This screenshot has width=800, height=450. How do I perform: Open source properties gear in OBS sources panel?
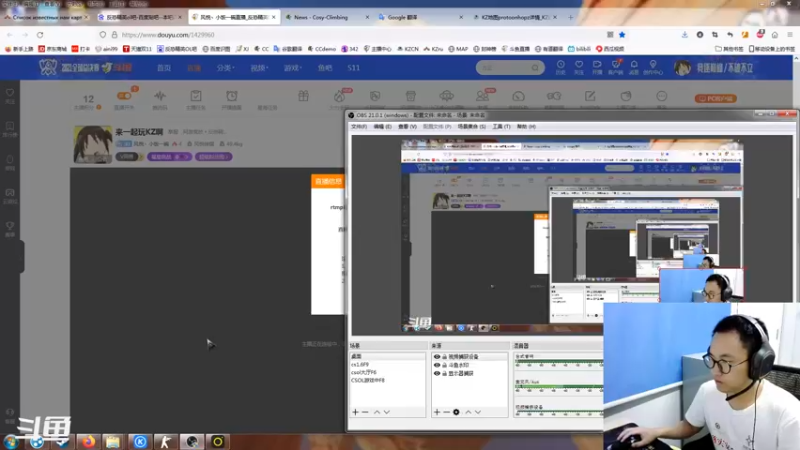456,412
